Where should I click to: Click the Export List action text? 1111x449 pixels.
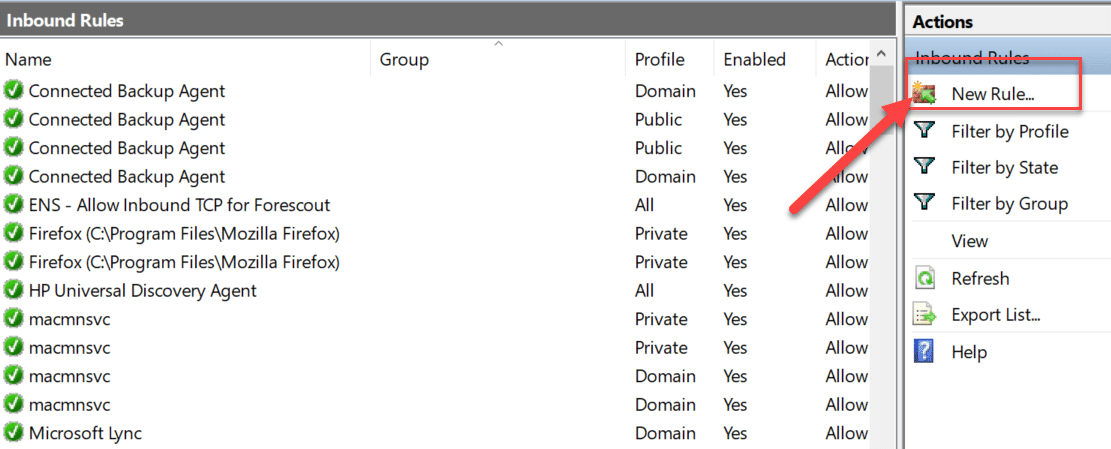tap(995, 315)
